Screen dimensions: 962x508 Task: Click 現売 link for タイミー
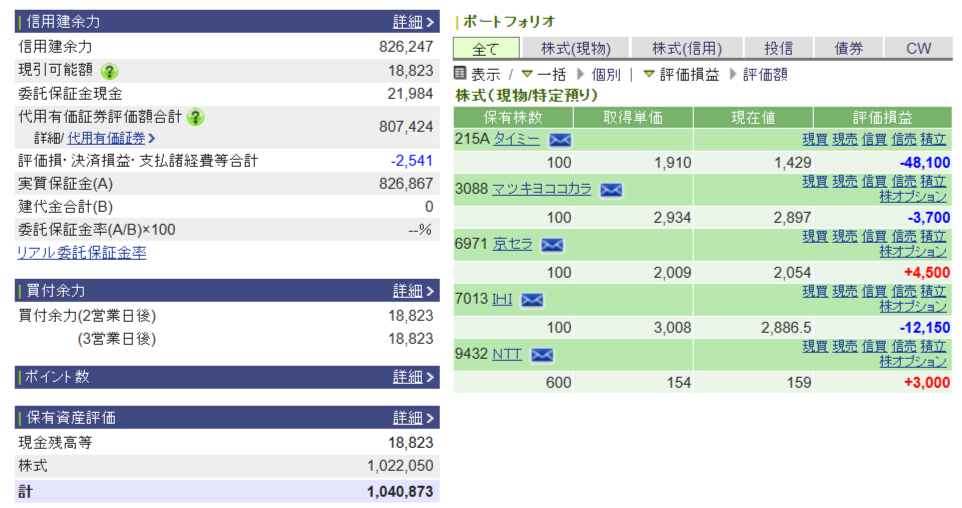[845, 139]
